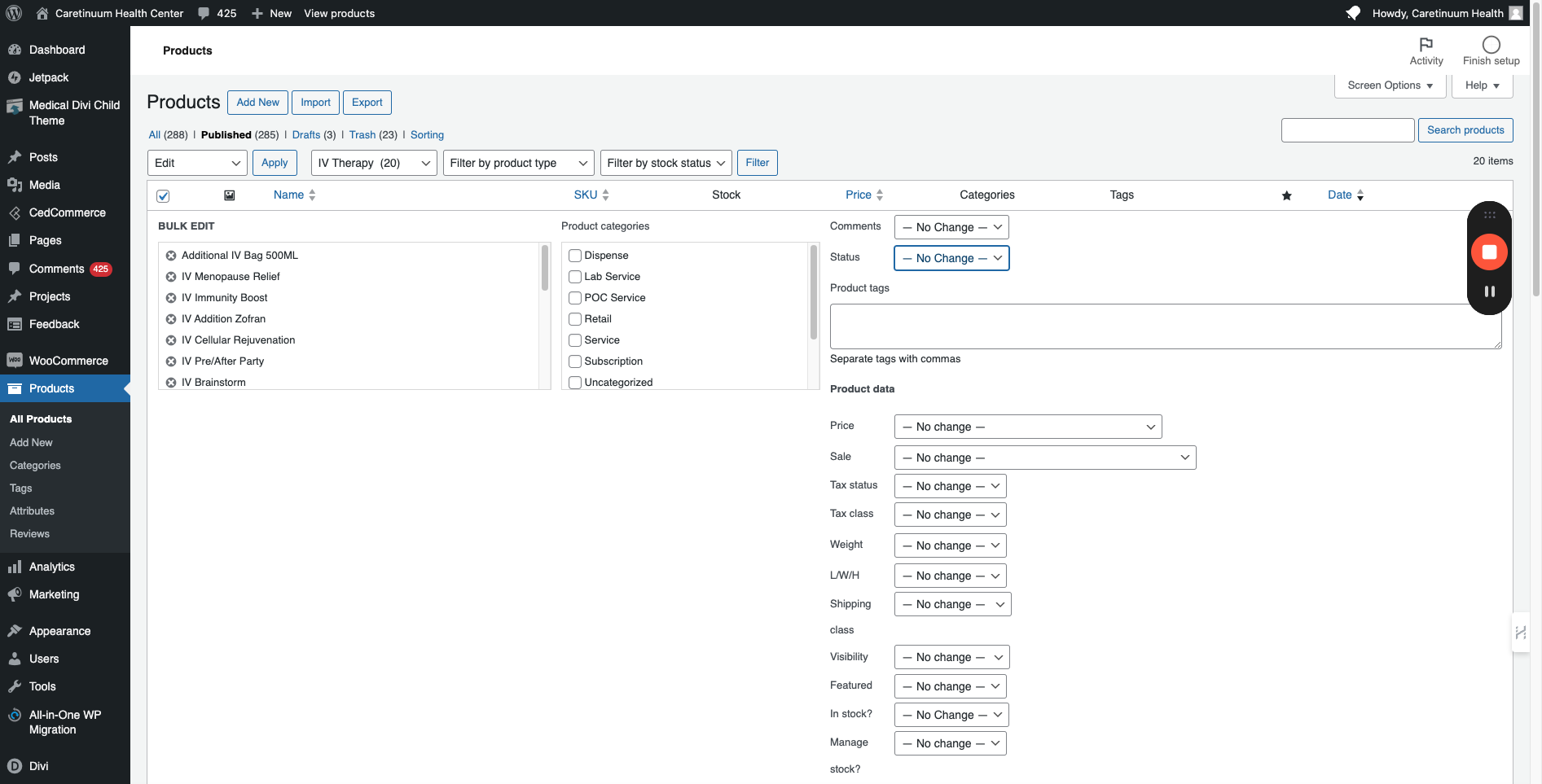Viewport: 1542px width, 784px height.
Task: Remove IV Pre/After Party from bulk edit
Action: click(171, 361)
